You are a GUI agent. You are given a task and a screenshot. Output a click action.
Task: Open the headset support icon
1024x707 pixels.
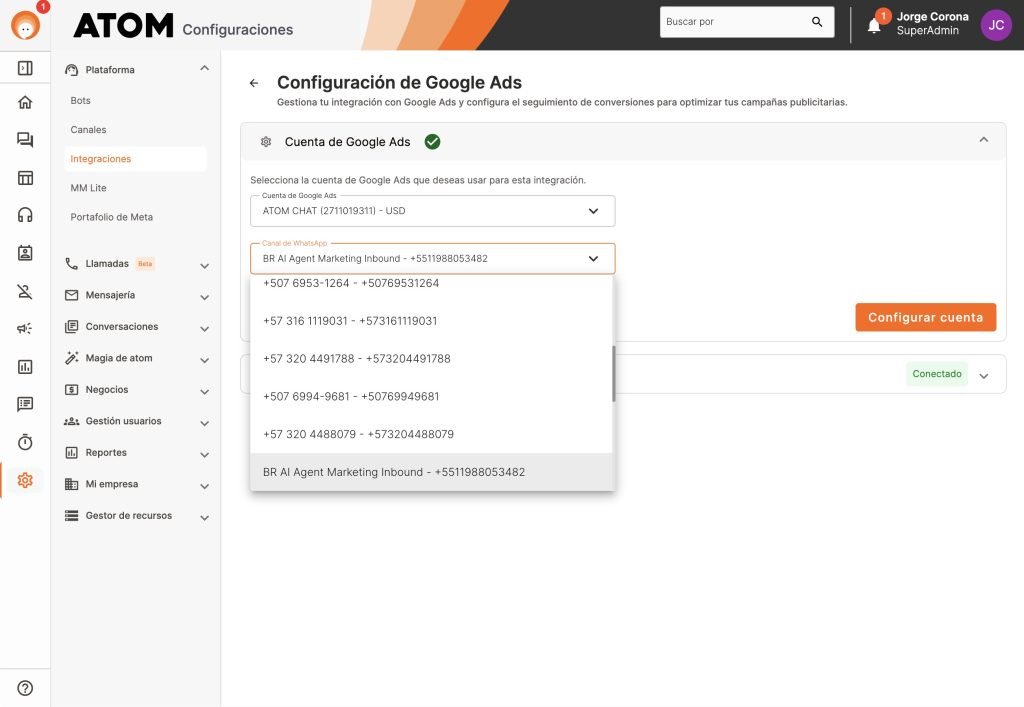pos(25,215)
